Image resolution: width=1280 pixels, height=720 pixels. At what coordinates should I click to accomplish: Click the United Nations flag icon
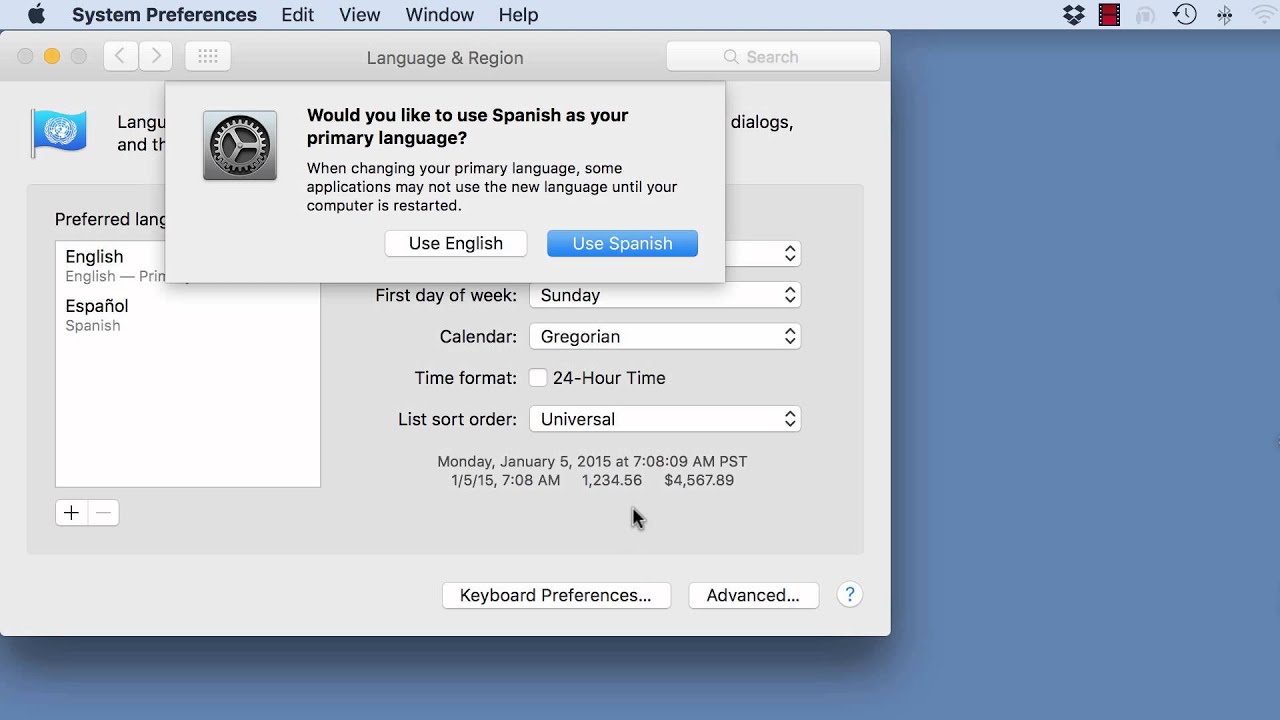coord(60,133)
